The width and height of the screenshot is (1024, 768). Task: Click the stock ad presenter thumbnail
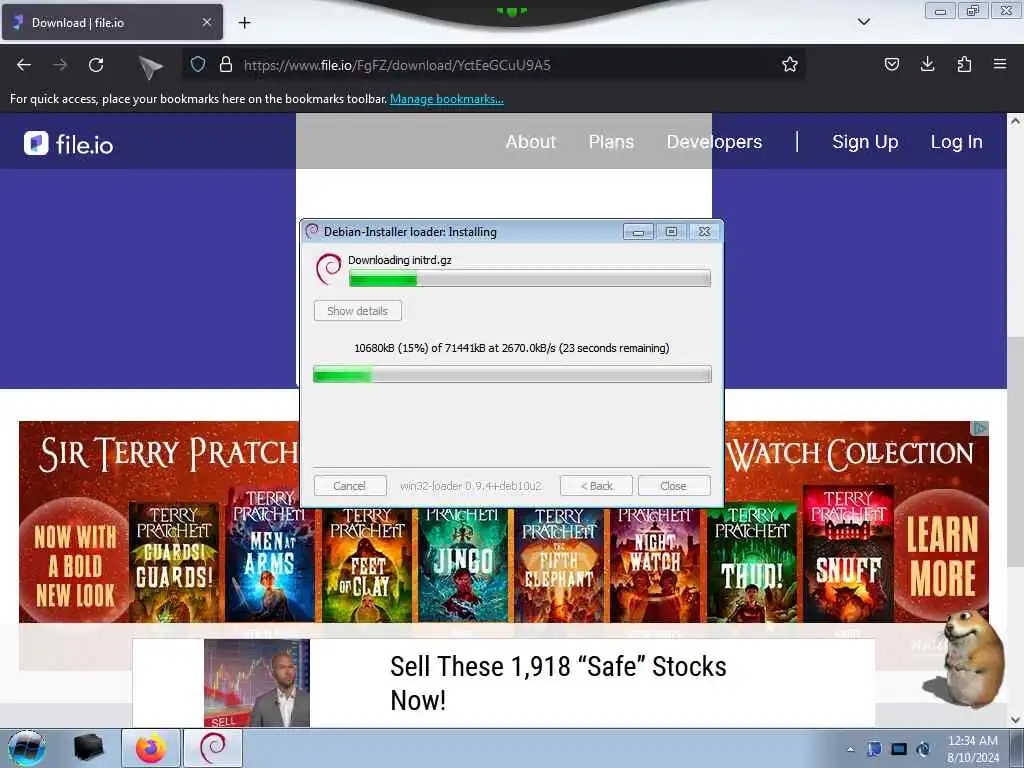(x=257, y=683)
